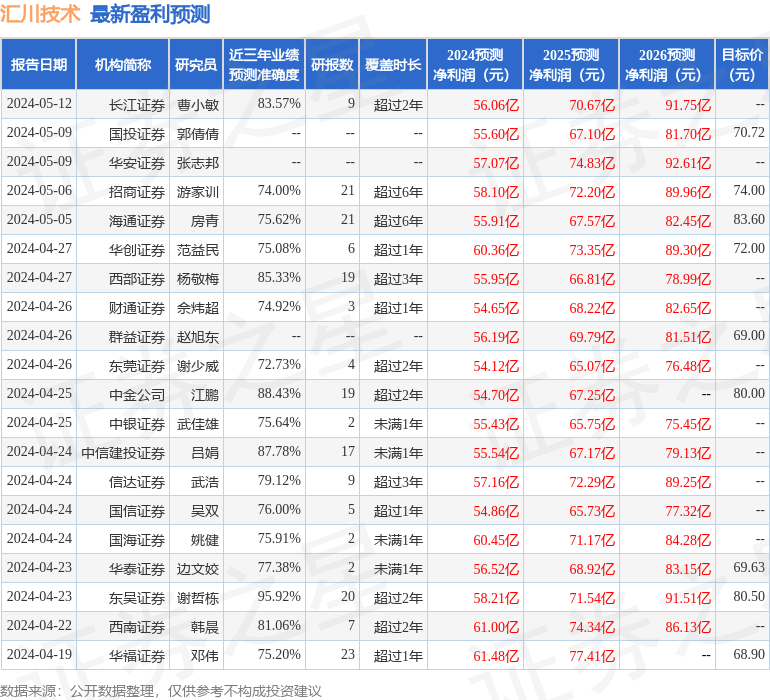Image resolution: width=770 pixels, height=700 pixels.
Task: Click target price 70.72
Action: coord(749,133)
